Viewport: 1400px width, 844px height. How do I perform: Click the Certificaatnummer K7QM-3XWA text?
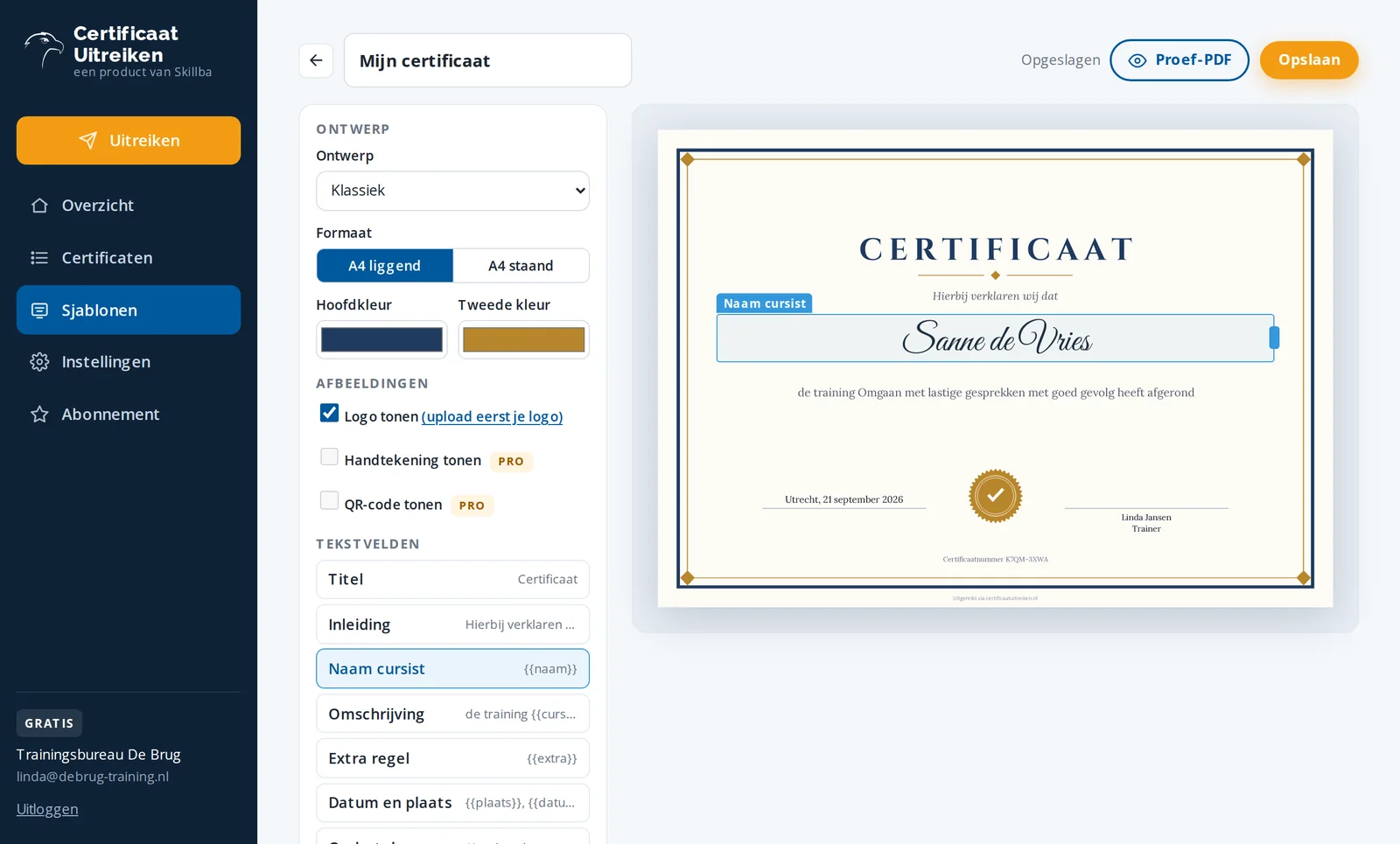coord(995,559)
